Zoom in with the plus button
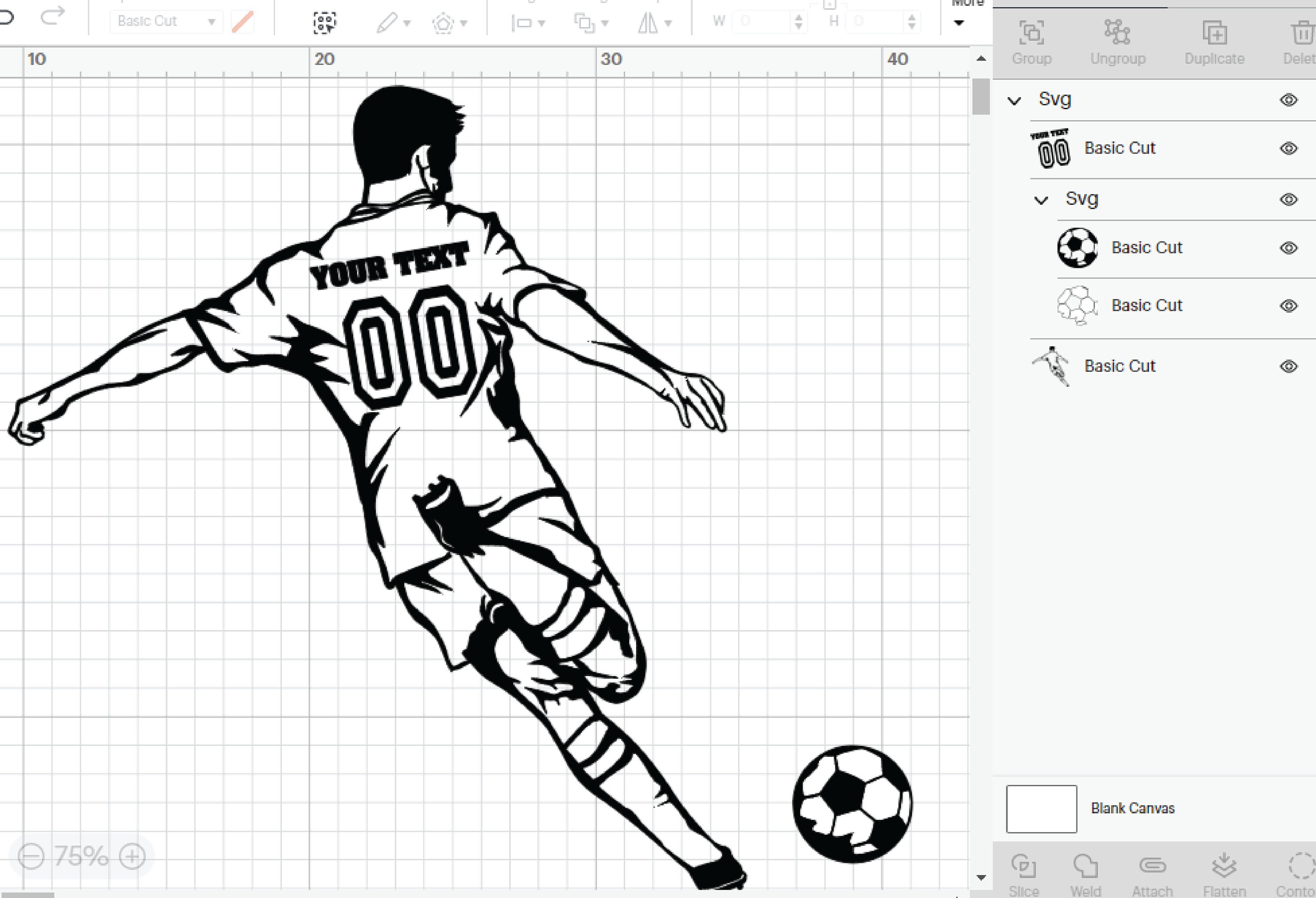 132,856
